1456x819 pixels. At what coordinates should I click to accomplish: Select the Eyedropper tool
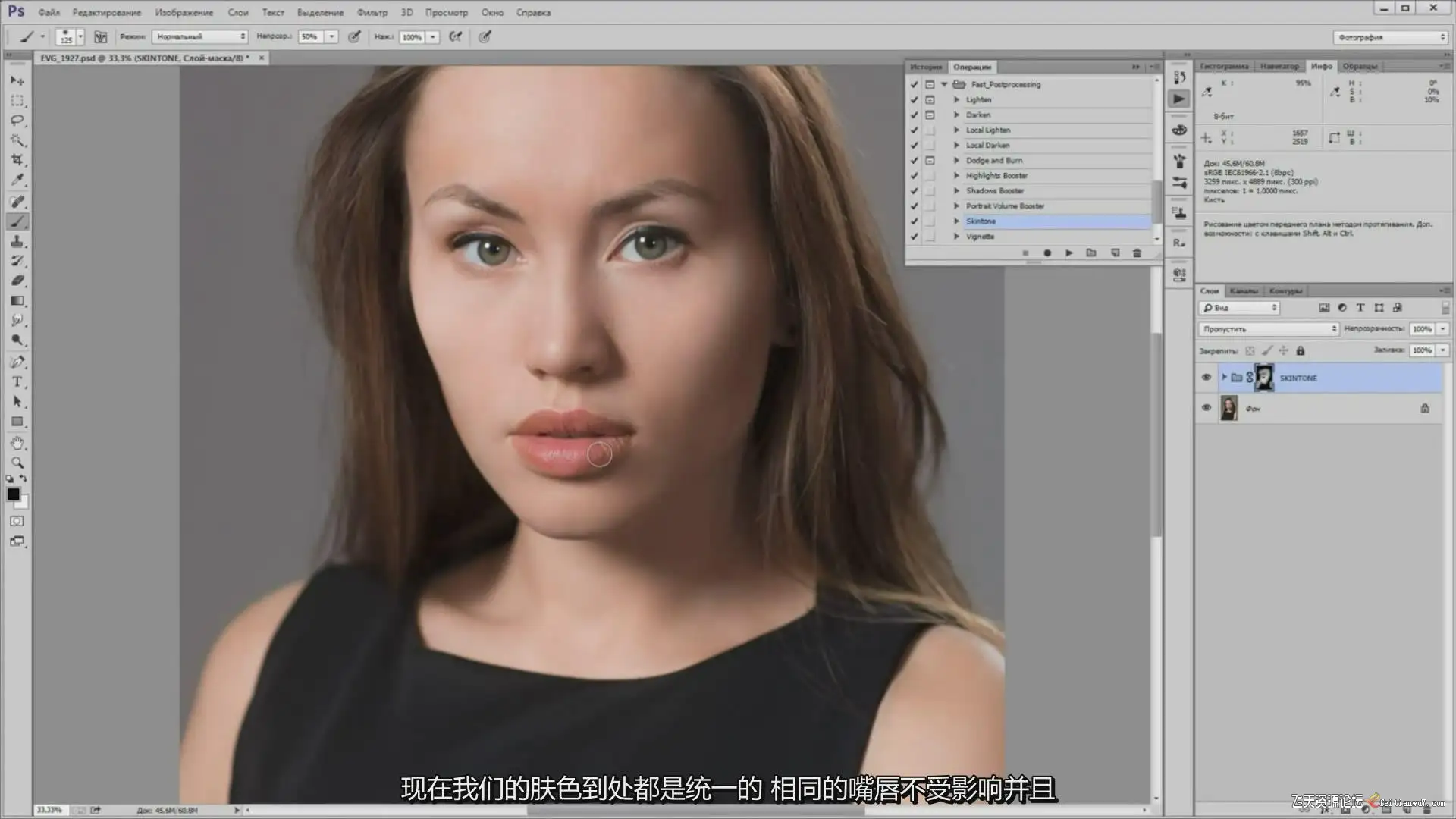[17, 180]
